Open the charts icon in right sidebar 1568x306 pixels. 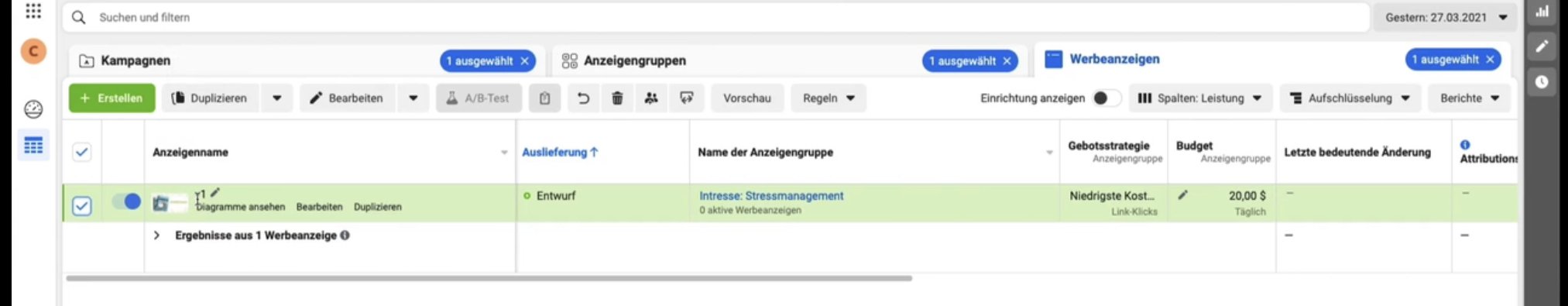1542,11
